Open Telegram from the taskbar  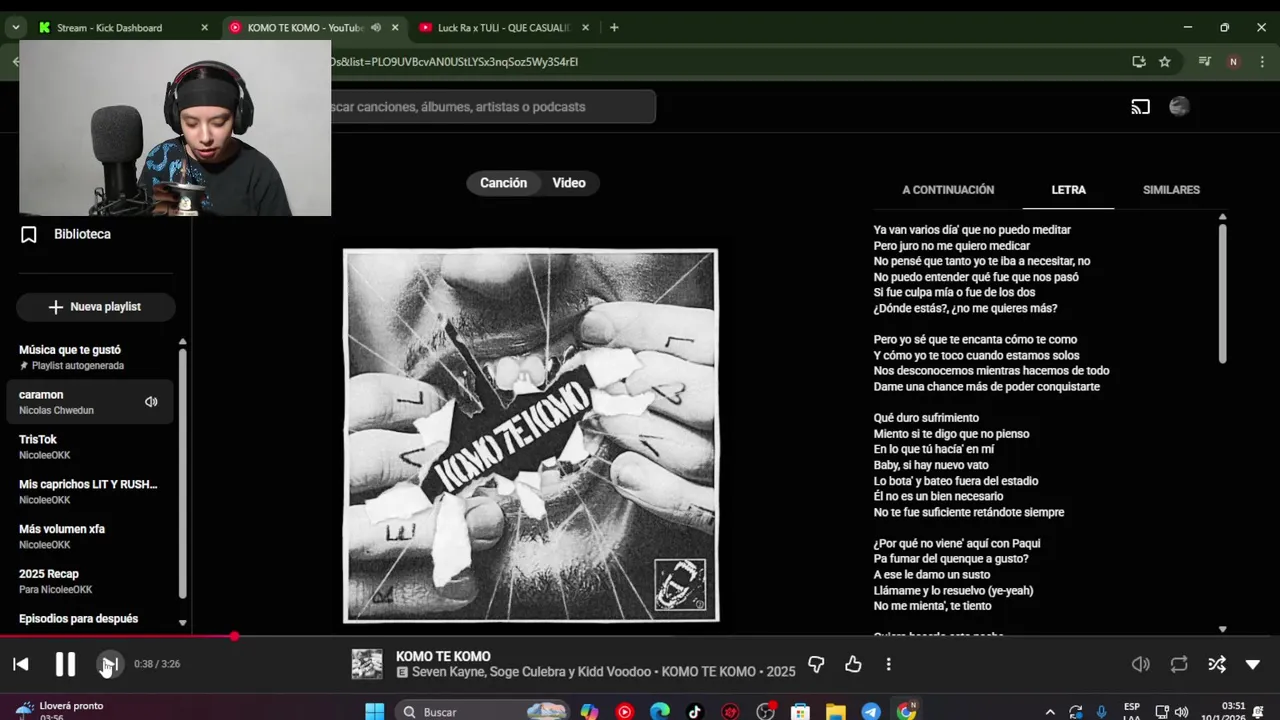[871, 712]
